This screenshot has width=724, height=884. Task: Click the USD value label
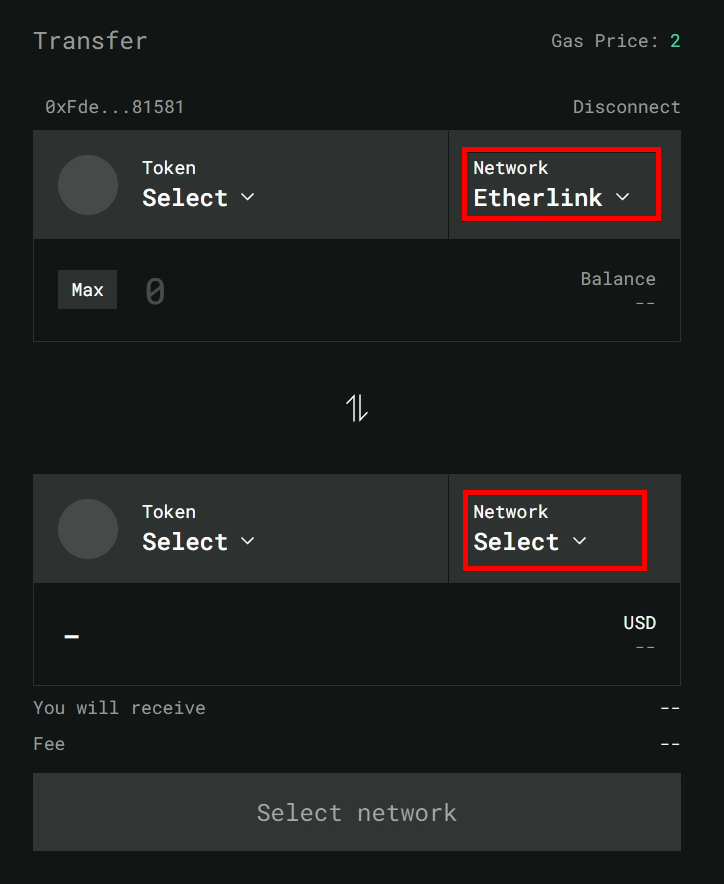pyautogui.click(x=639, y=622)
